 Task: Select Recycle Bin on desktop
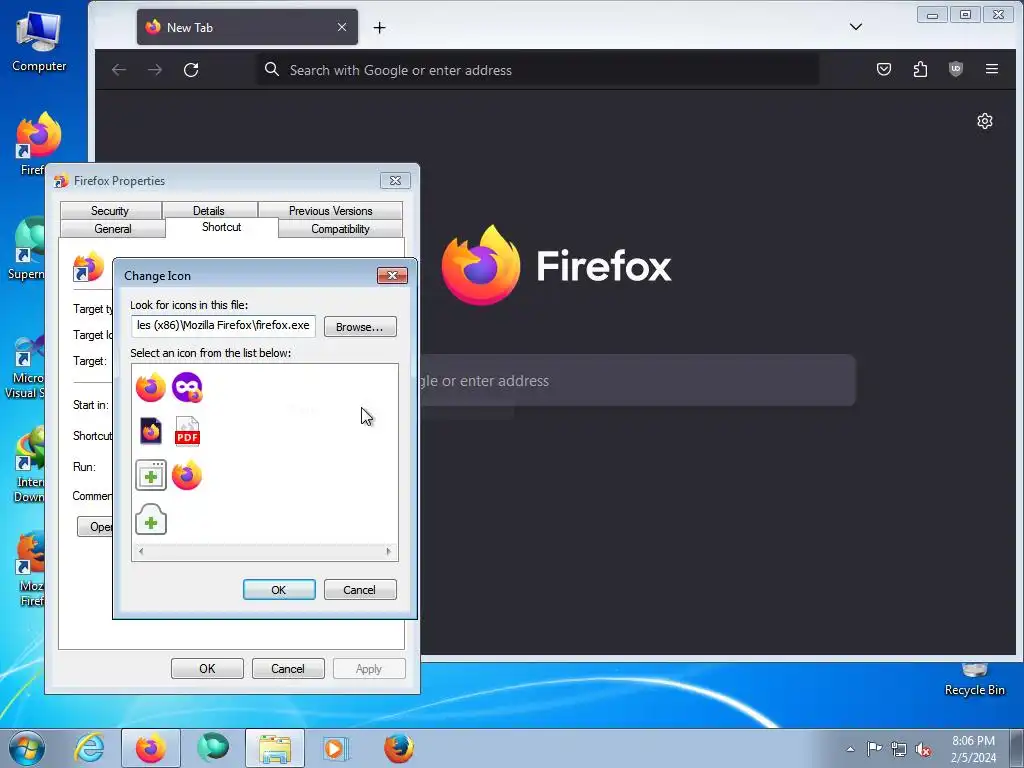974,679
